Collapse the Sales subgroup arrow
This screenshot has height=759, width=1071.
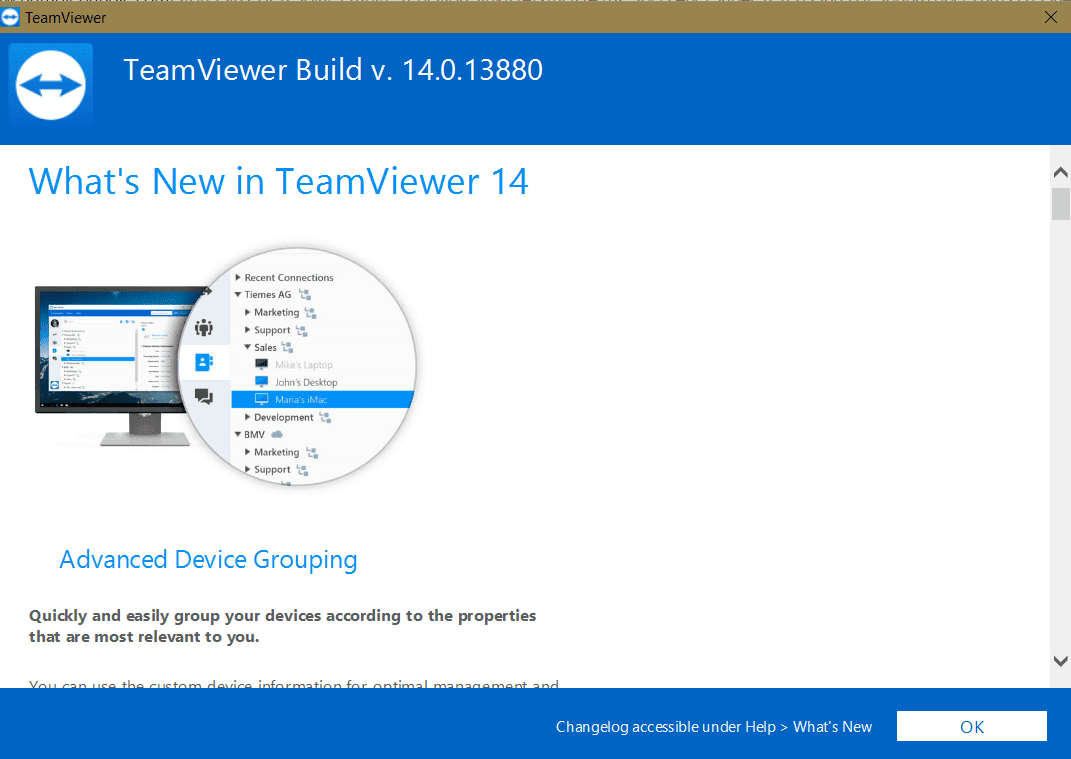click(x=247, y=347)
